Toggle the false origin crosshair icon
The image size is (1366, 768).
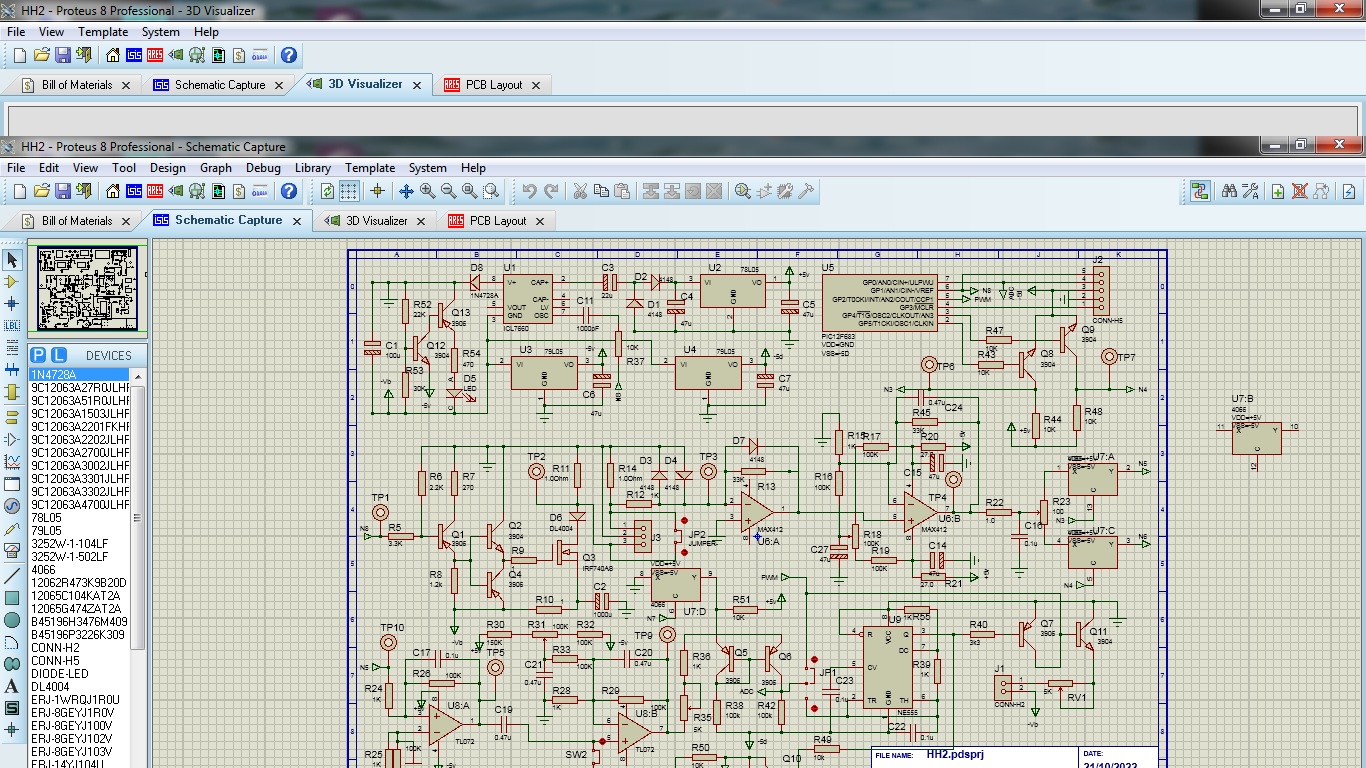pos(377,191)
